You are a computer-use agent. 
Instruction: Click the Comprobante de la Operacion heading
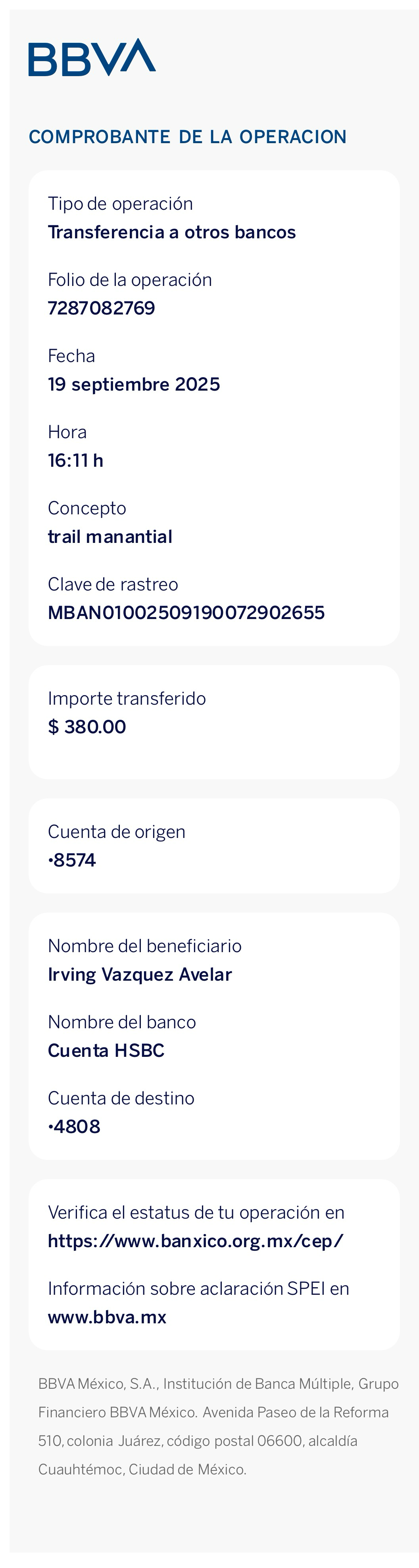coord(188,137)
